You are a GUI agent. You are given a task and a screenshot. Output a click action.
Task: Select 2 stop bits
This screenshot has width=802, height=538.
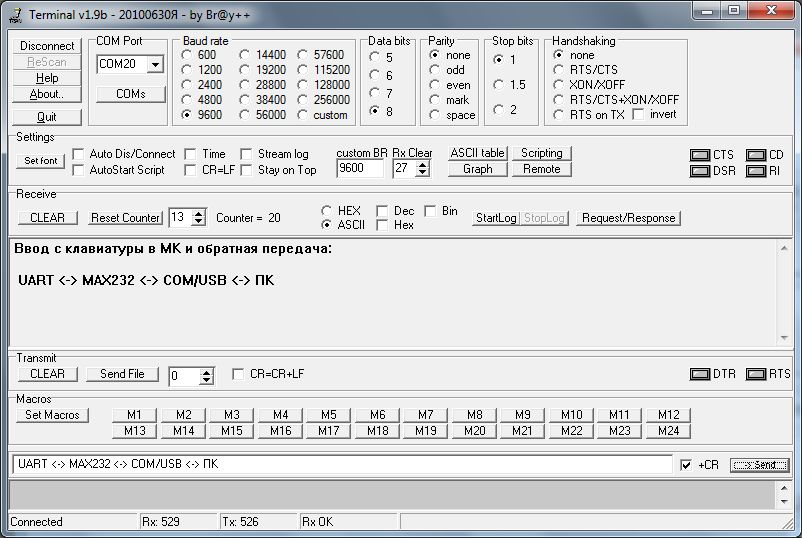pyautogui.click(x=498, y=109)
